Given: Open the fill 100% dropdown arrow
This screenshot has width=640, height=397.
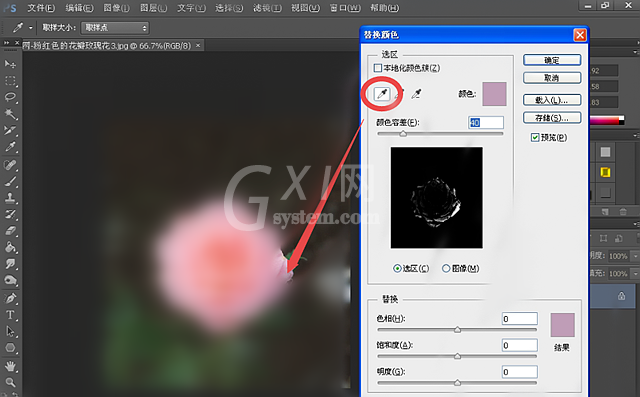Looking at the screenshot, I should (635, 273).
